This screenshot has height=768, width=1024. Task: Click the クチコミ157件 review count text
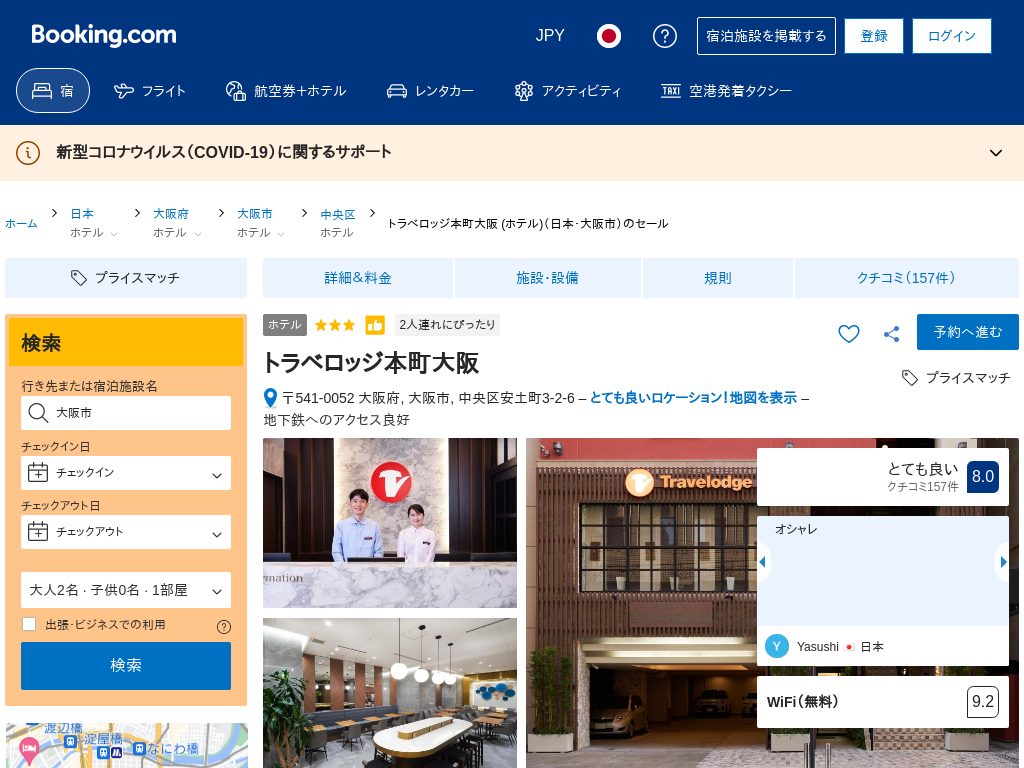point(922,487)
